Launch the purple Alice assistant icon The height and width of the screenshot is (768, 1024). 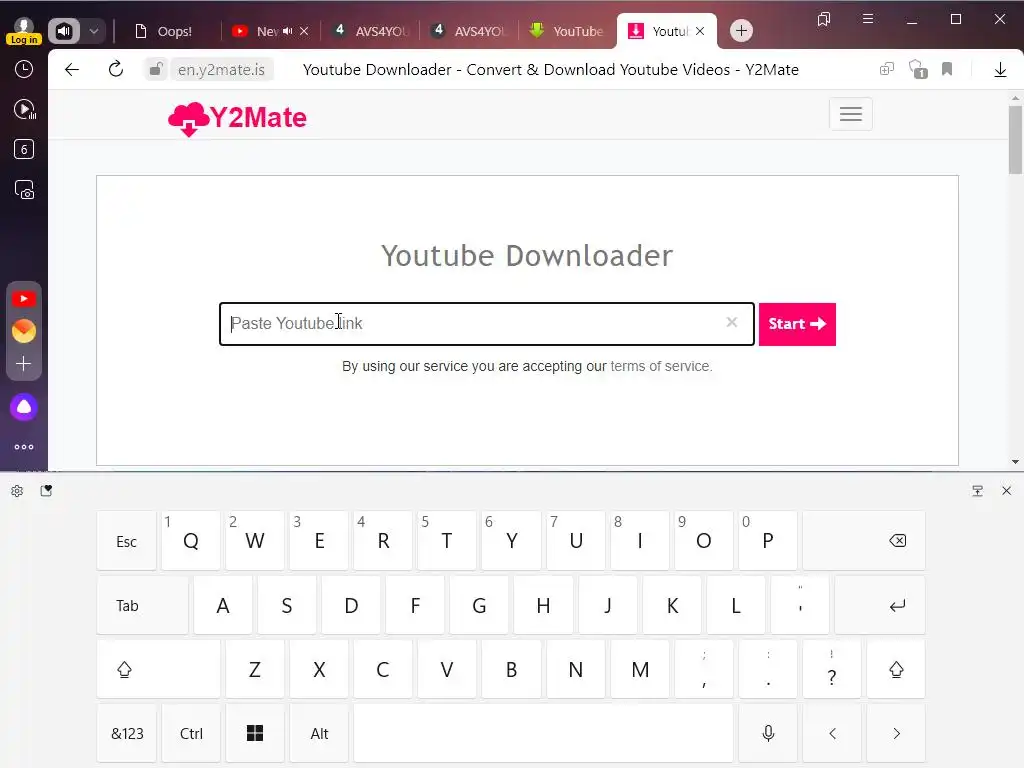pyautogui.click(x=24, y=408)
